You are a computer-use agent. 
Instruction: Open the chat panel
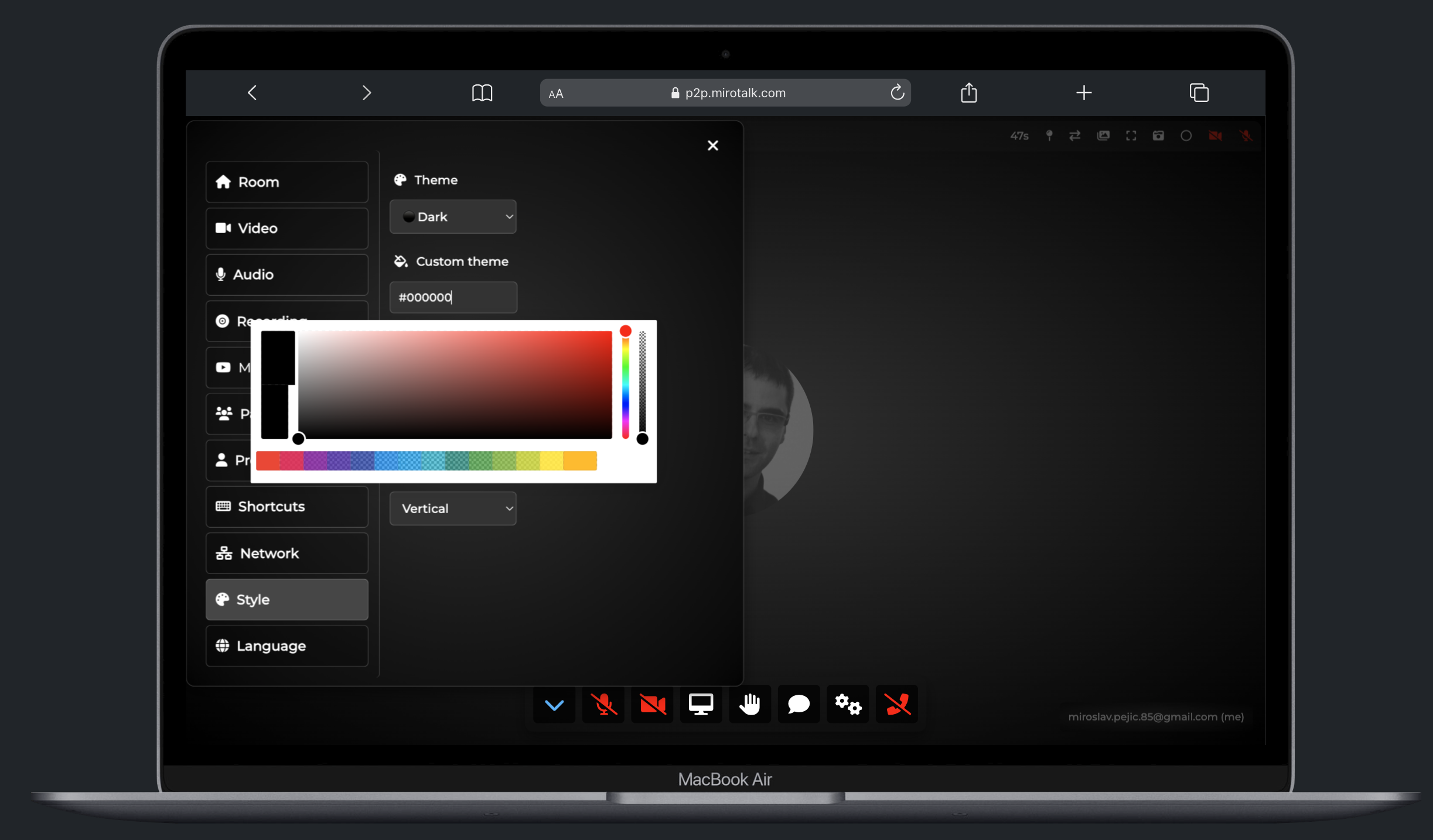coord(799,704)
